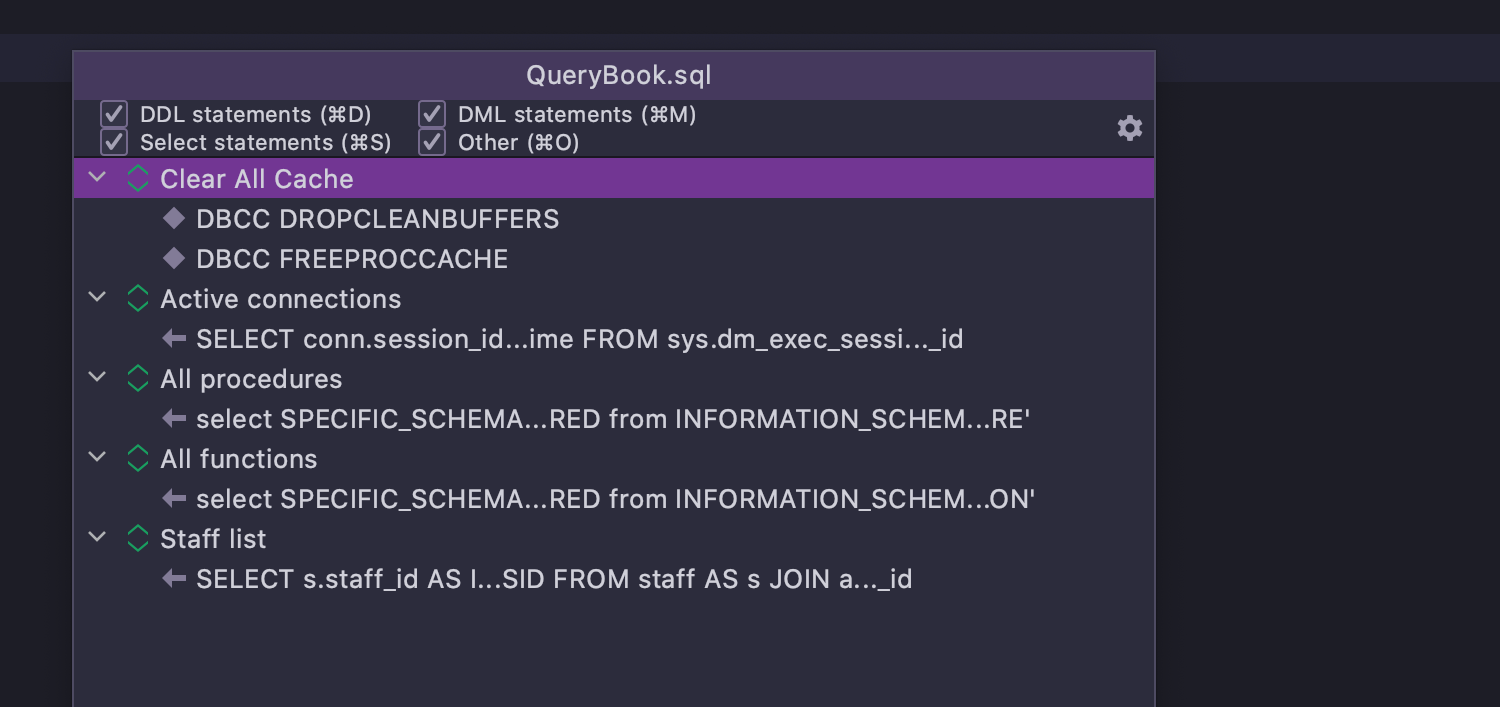Uncheck the Other checkbox
This screenshot has width=1500, height=707.
pyautogui.click(x=432, y=142)
